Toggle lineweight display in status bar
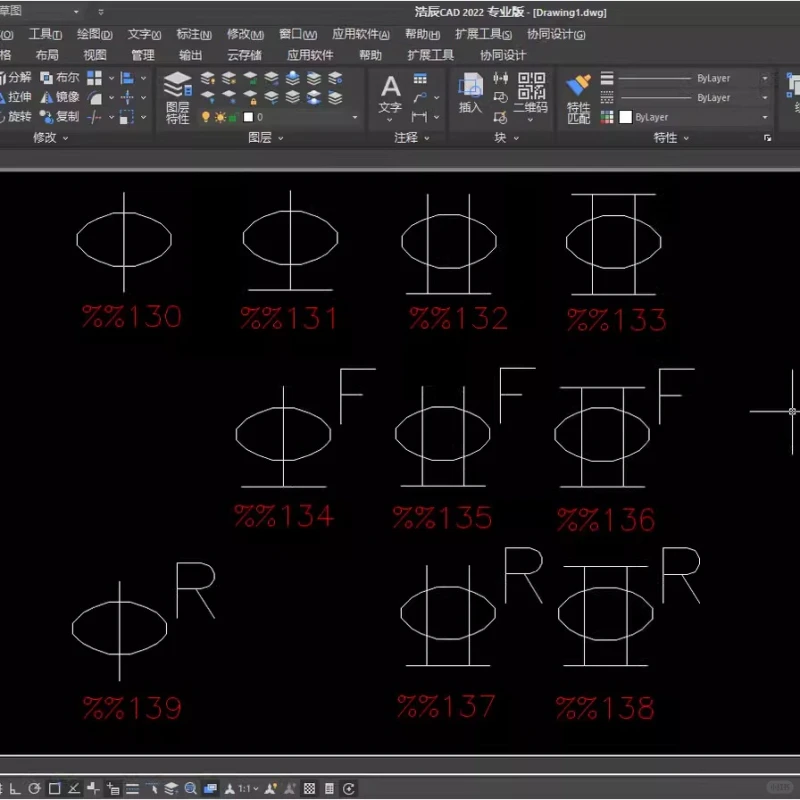 [x=133, y=789]
